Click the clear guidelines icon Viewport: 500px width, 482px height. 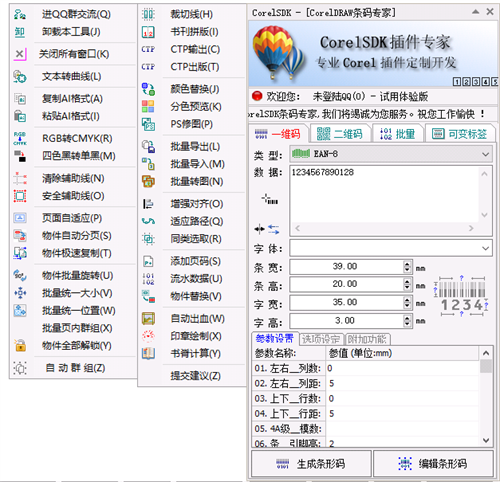[x=20, y=178]
